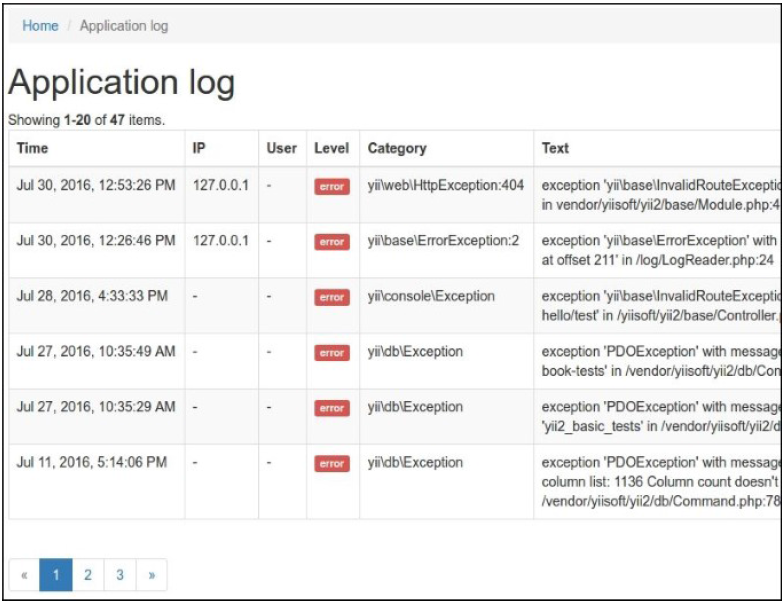
Task: Click error badge in Jul 11 row
Action: coord(331,463)
